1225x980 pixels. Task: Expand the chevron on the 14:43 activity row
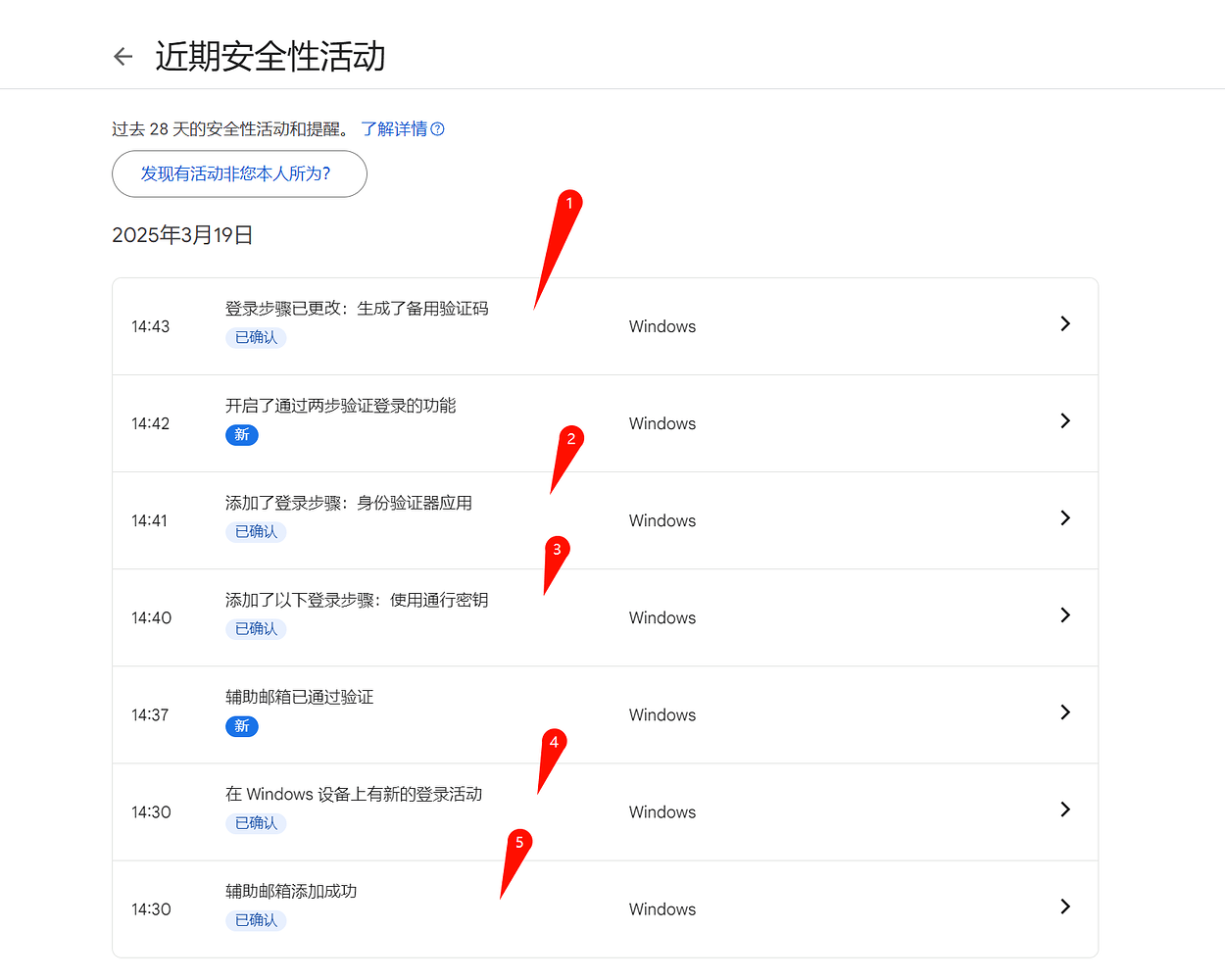coord(1065,324)
